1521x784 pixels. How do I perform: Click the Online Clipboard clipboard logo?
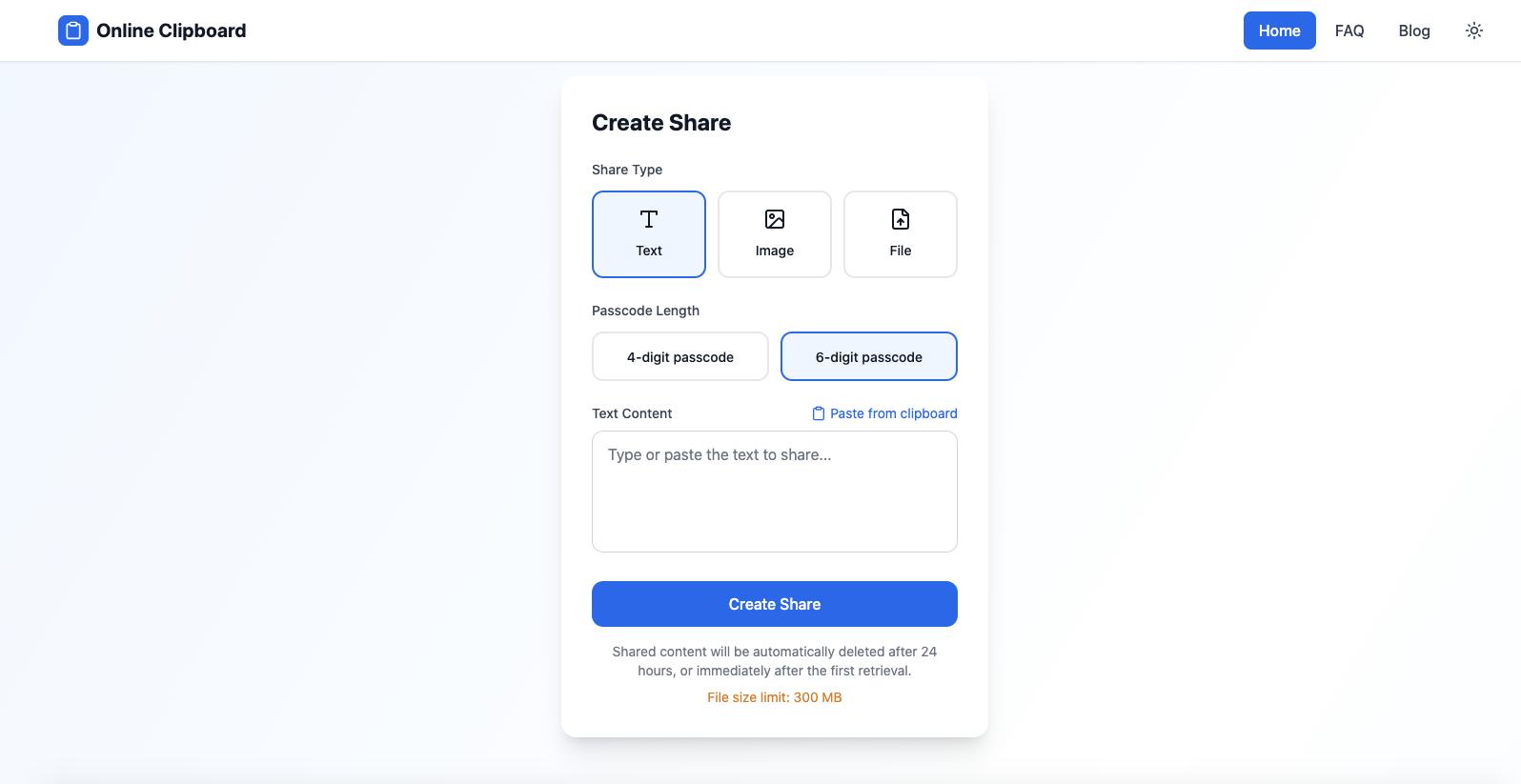(72, 30)
